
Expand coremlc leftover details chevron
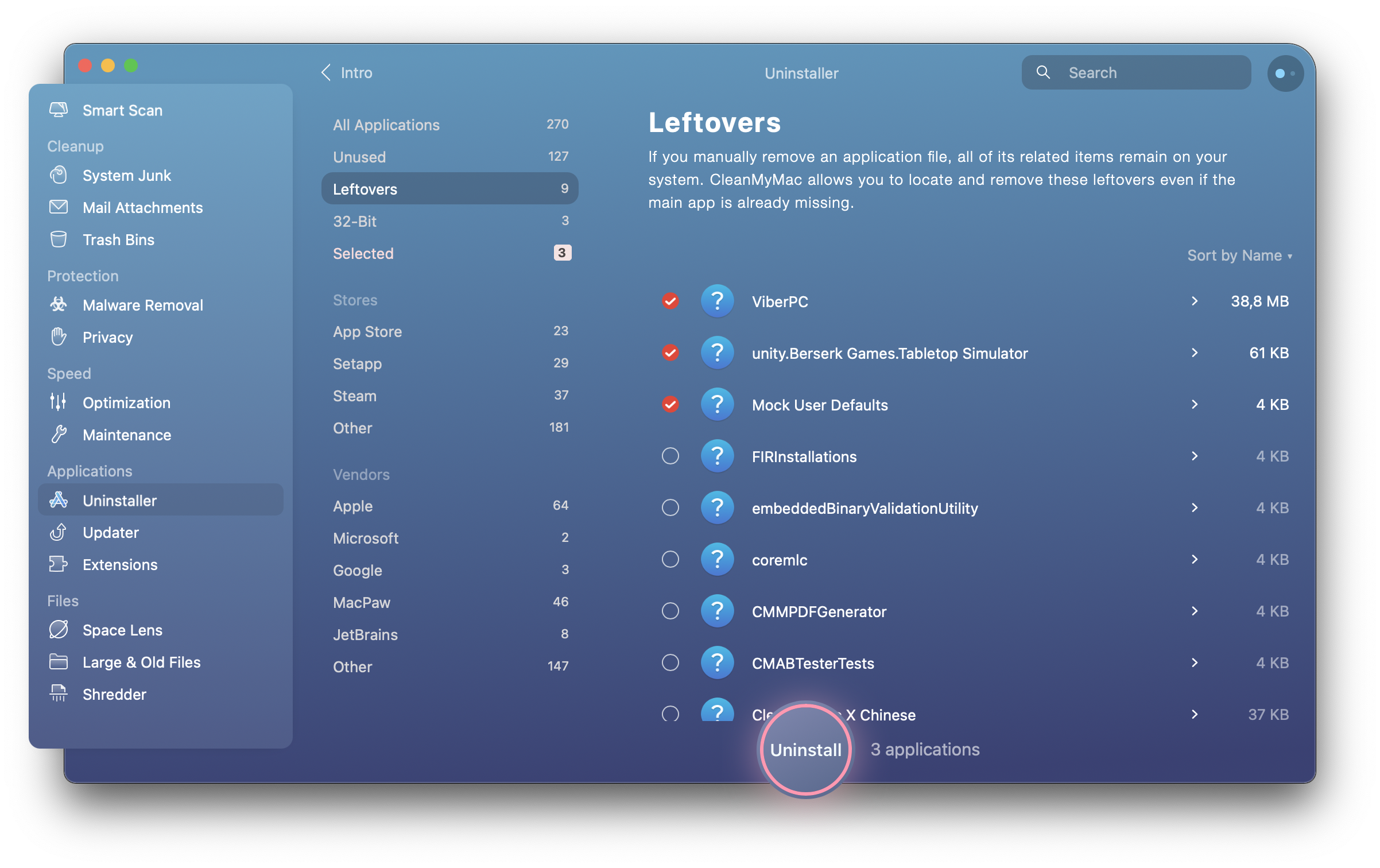click(x=1194, y=559)
